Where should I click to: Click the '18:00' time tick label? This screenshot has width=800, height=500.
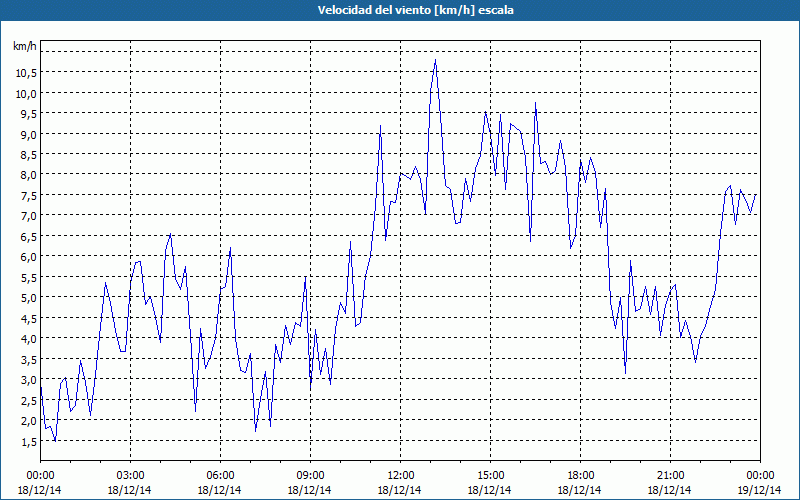tap(580, 476)
